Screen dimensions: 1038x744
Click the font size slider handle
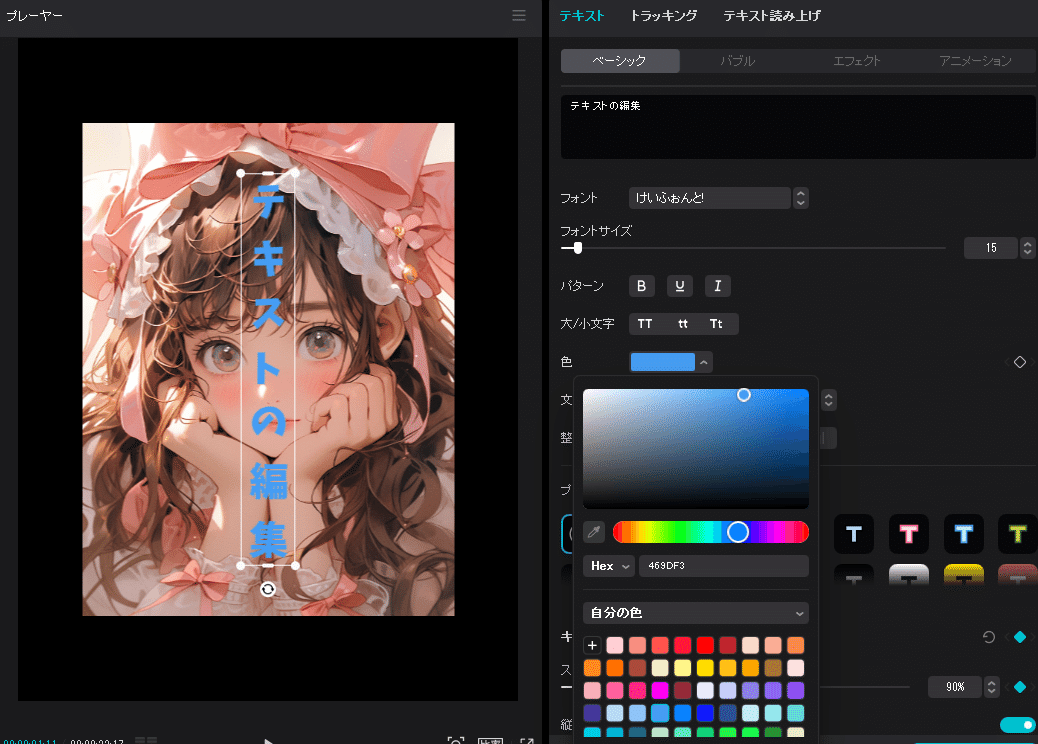[578, 248]
